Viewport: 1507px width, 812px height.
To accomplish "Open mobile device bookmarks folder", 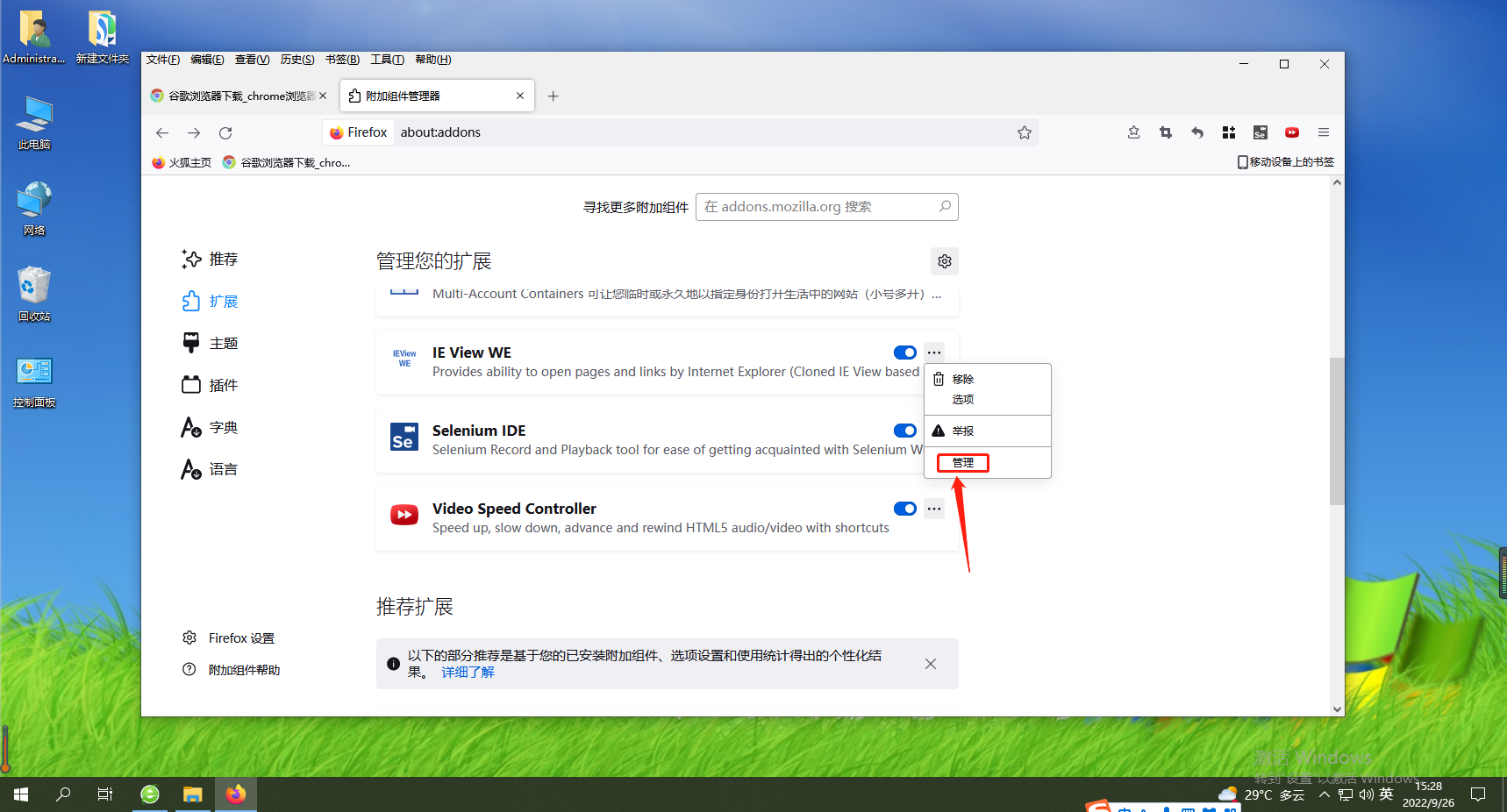I will tap(1286, 162).
